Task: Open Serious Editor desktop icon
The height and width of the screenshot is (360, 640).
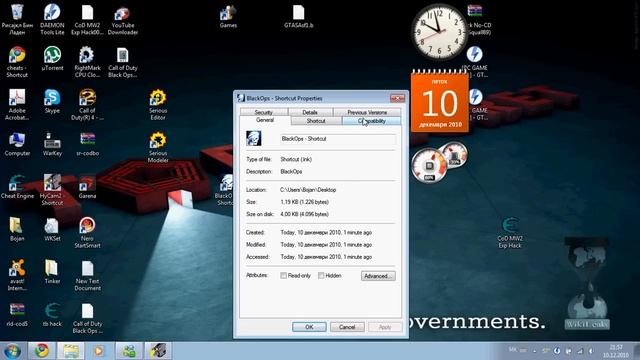Action: [158, 104]
